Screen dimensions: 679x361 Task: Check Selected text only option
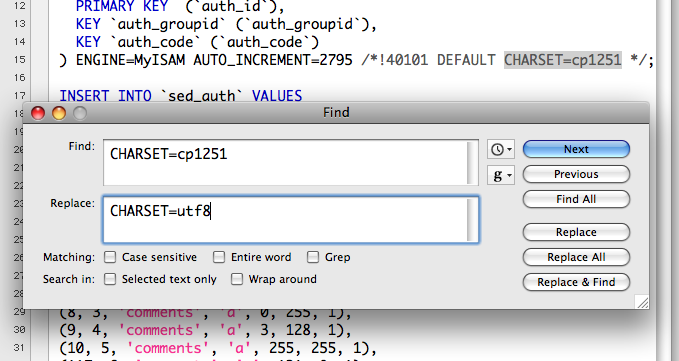[x=110, y=279]
